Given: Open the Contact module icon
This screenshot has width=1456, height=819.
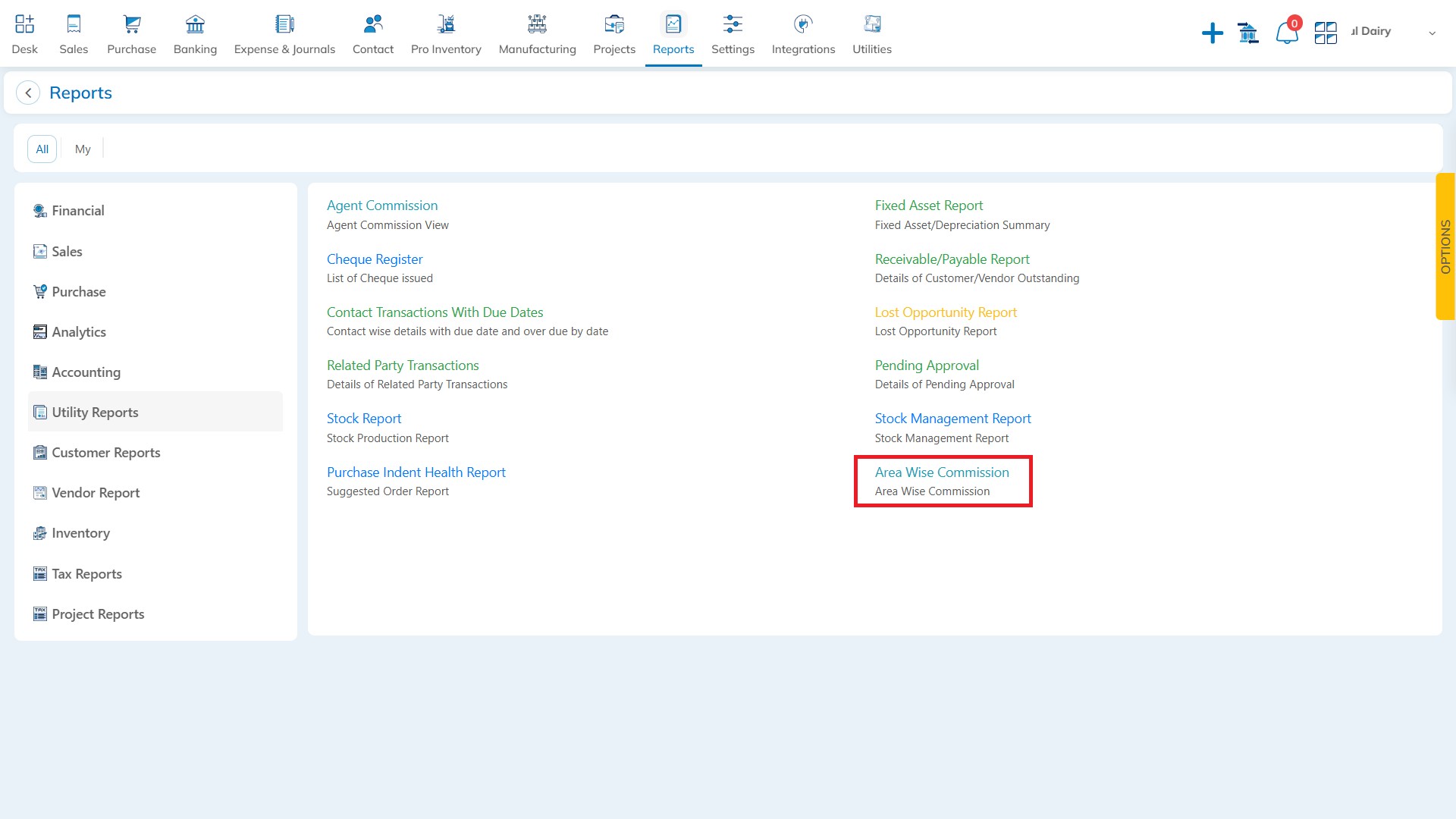Looking at the screenshot, I should [373, 24].
